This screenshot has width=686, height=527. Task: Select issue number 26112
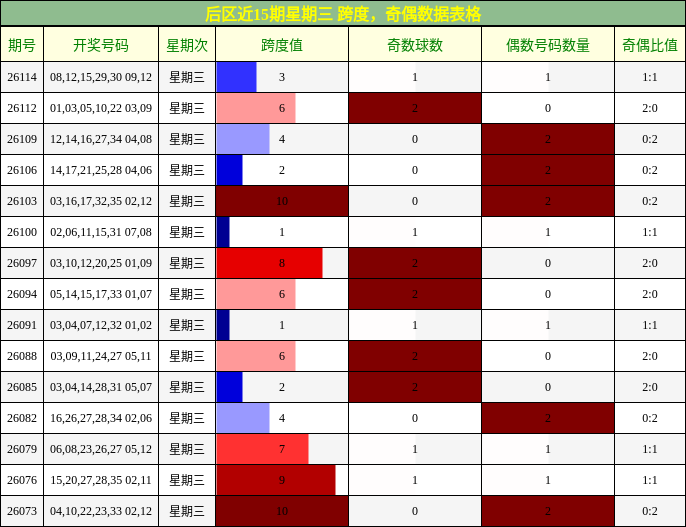coord(22,108)
